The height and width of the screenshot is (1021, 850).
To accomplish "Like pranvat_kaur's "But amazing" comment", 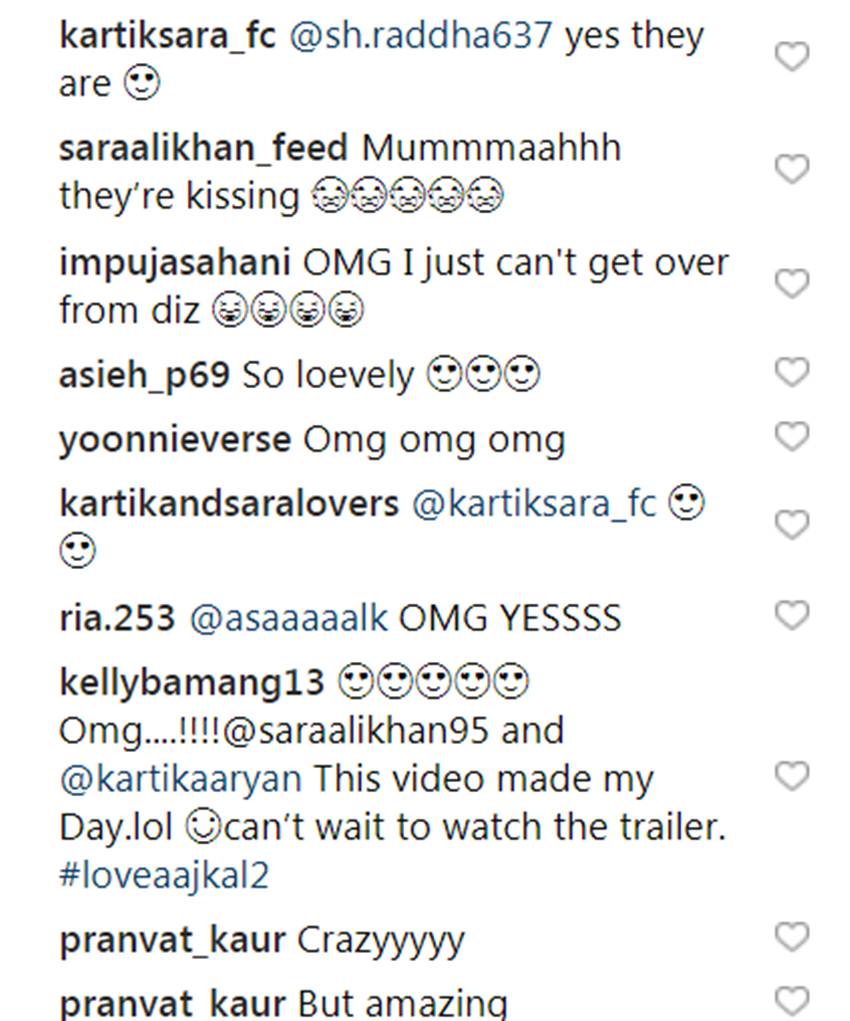I will coord(792,999).
